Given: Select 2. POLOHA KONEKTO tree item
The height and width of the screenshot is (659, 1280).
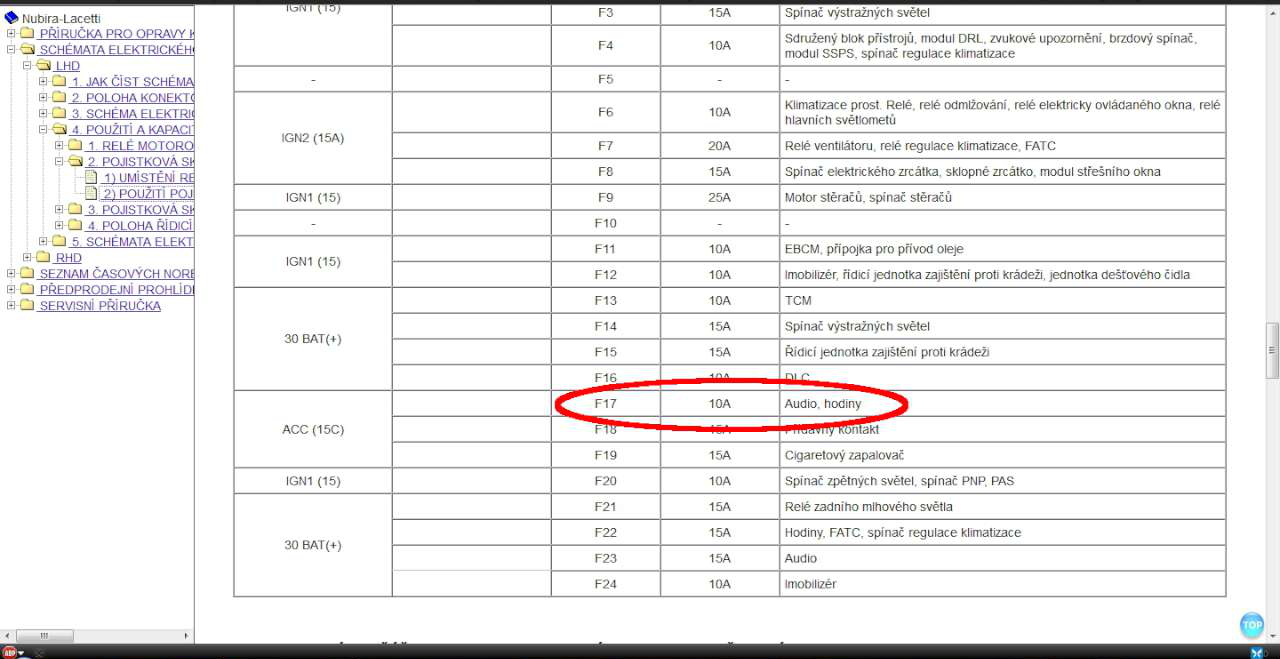Looking at the screenshot, I should coord(132,98).
